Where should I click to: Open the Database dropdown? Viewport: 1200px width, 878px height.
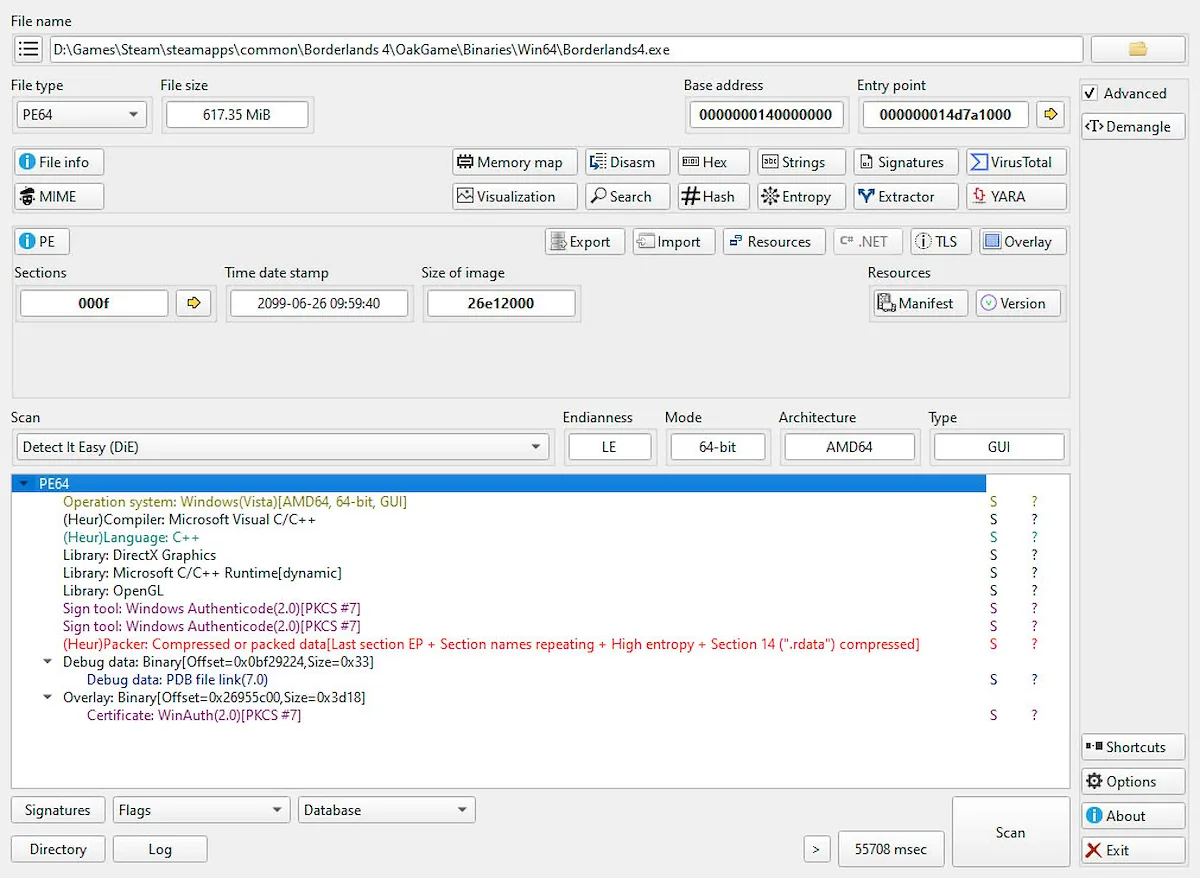(387, 810)
